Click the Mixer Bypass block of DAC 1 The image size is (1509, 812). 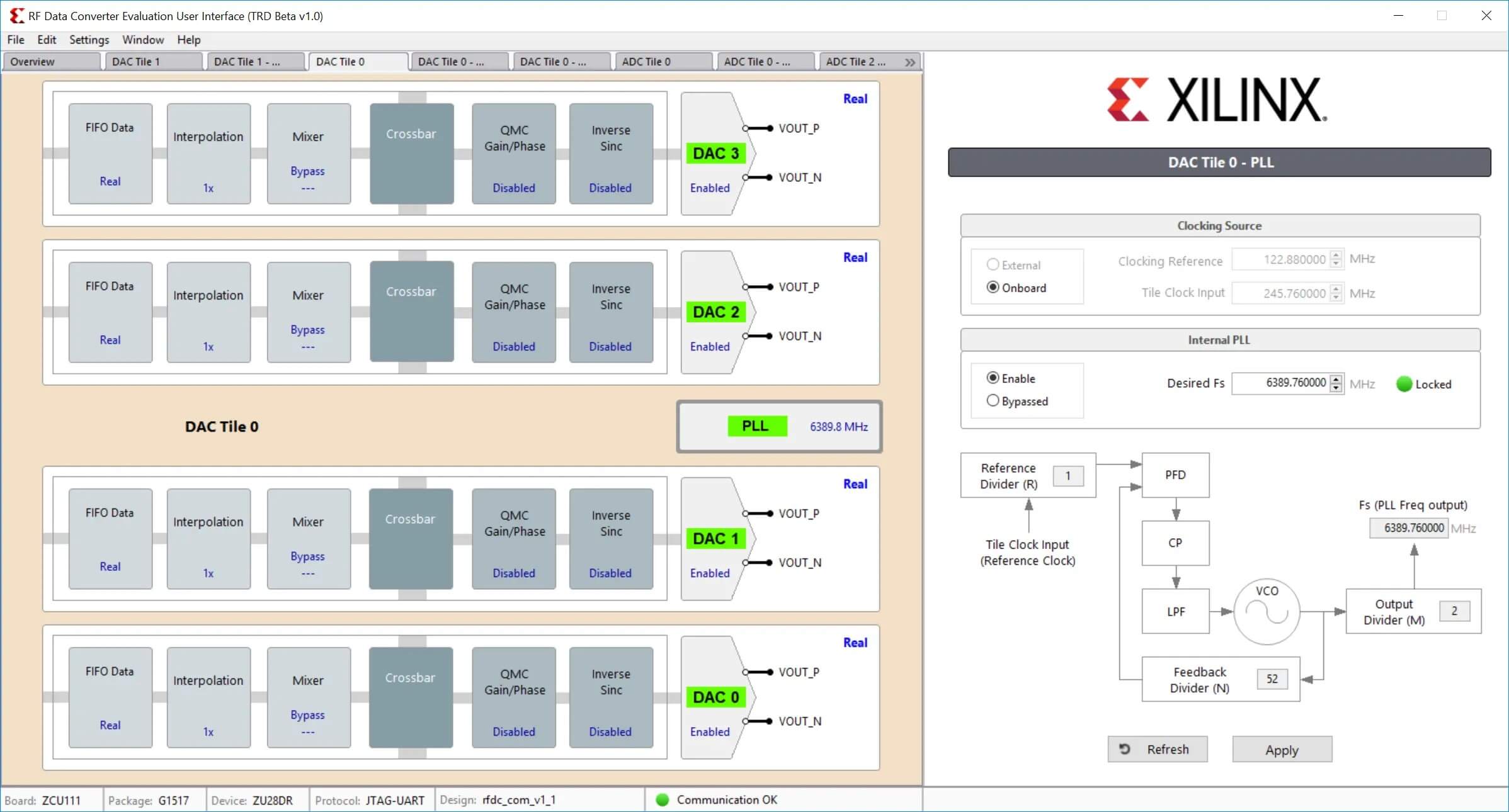(x=308, y=539)
